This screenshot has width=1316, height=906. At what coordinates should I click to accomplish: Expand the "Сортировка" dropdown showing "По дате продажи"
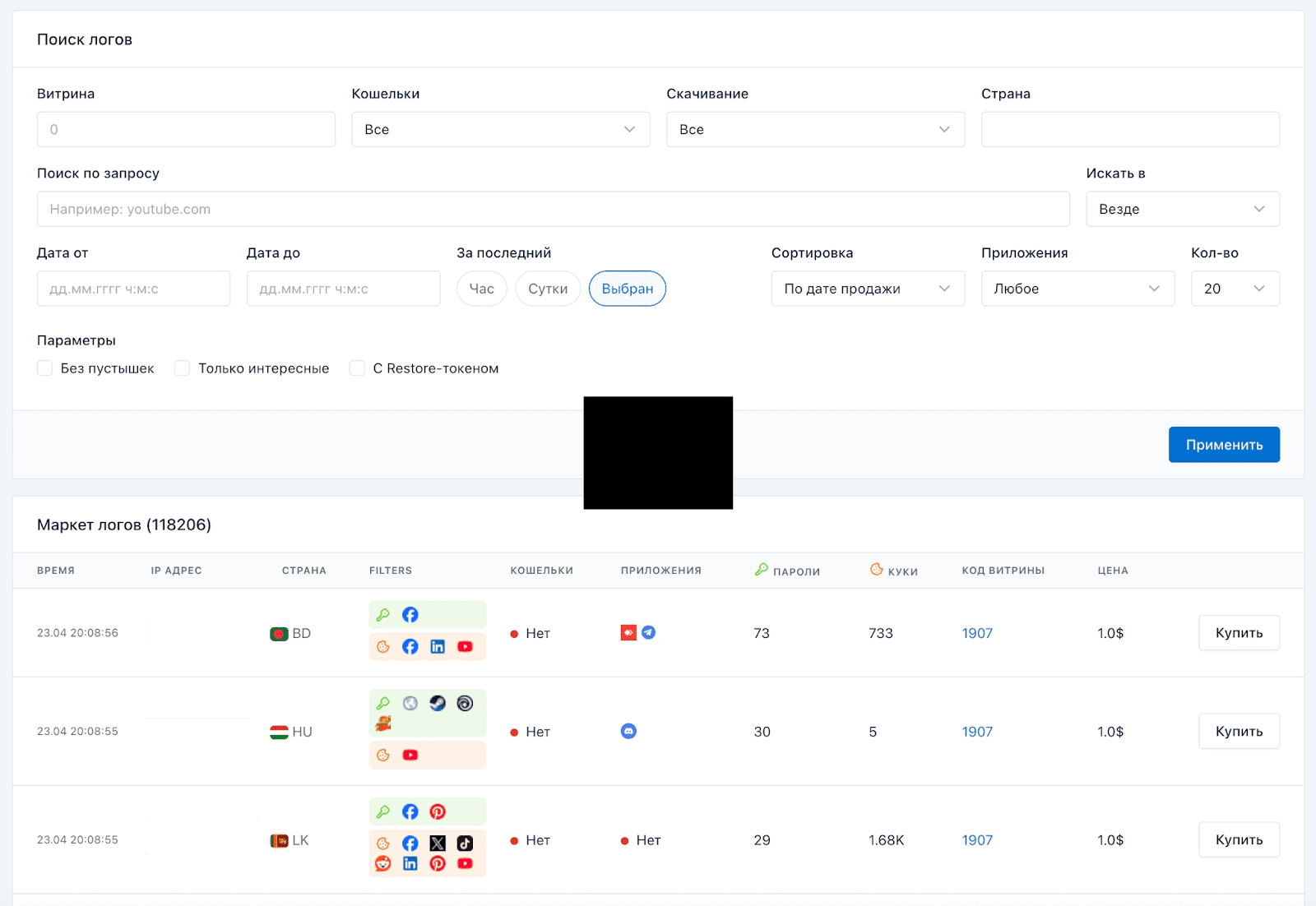point(867,289)
